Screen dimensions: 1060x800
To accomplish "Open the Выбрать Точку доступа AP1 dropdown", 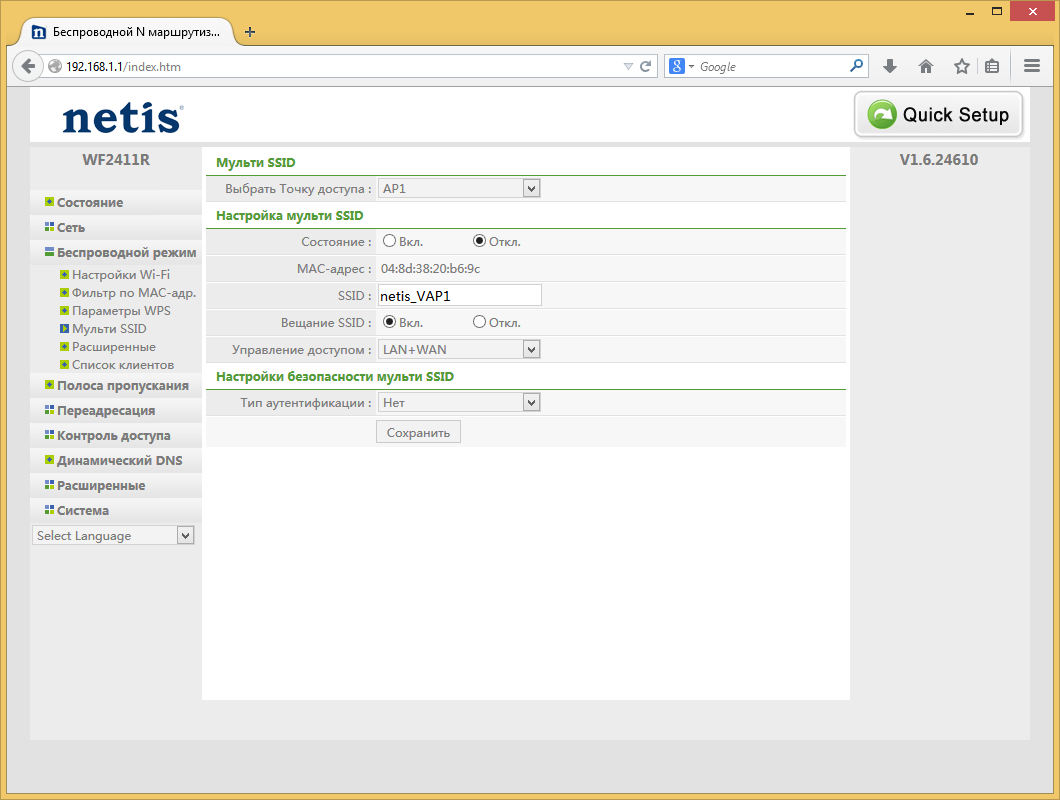I will [458, 189].
